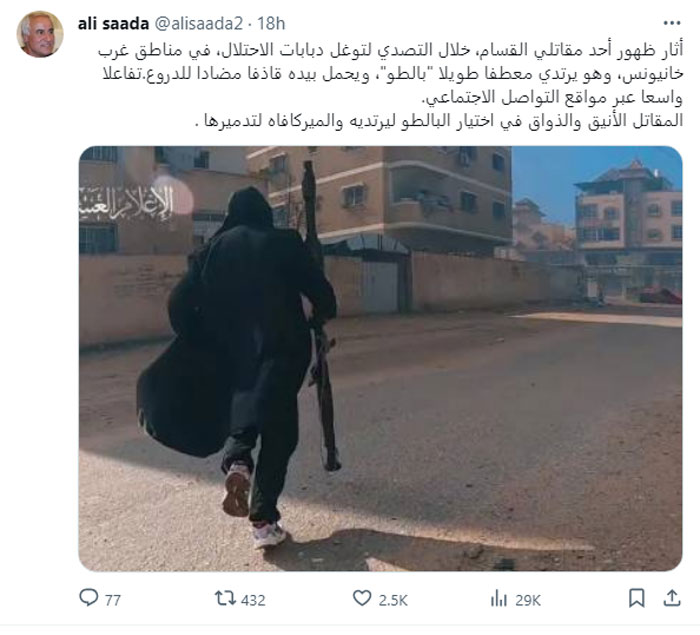
Task: Open the reply comment icon
Action: (89, 597)
